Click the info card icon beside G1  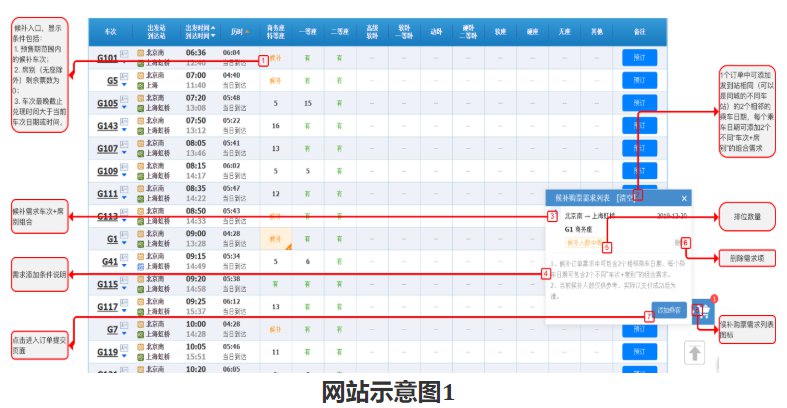pos(124,234)
